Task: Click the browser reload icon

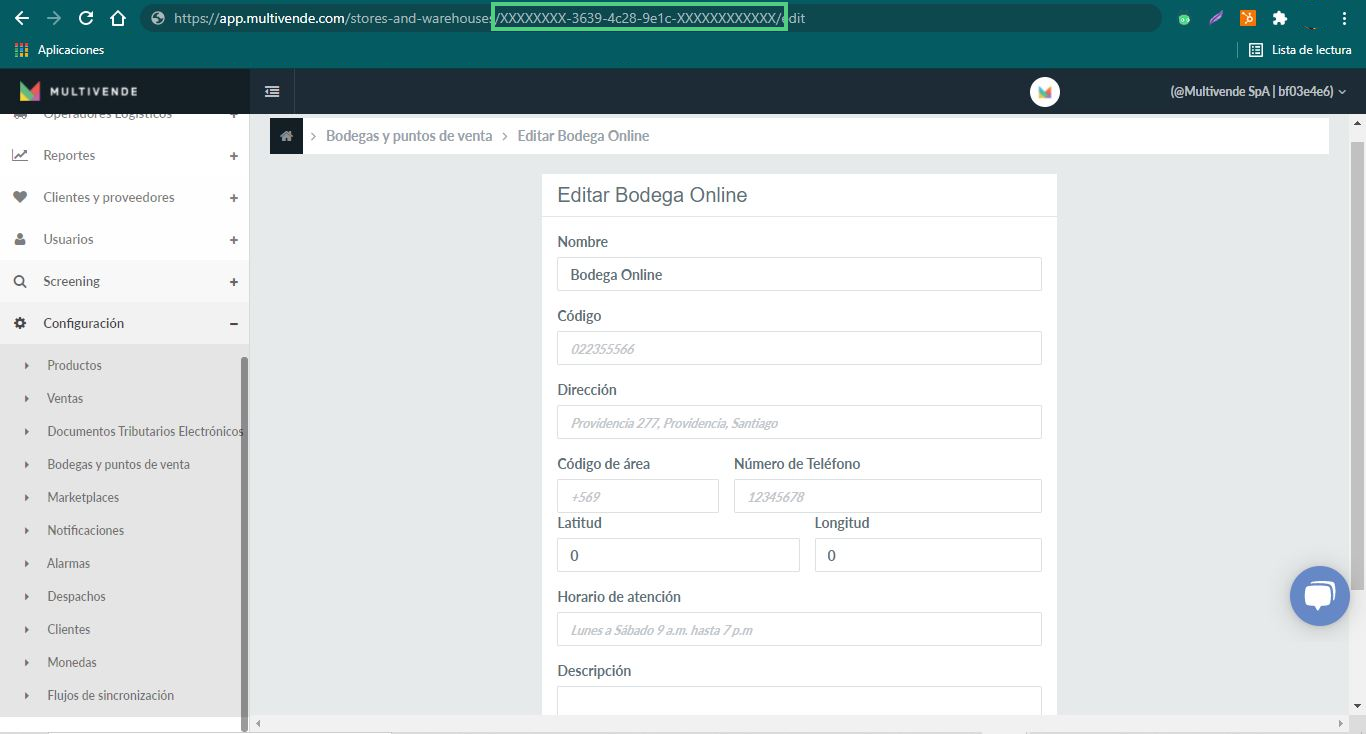Action: [x=86, y=18]
